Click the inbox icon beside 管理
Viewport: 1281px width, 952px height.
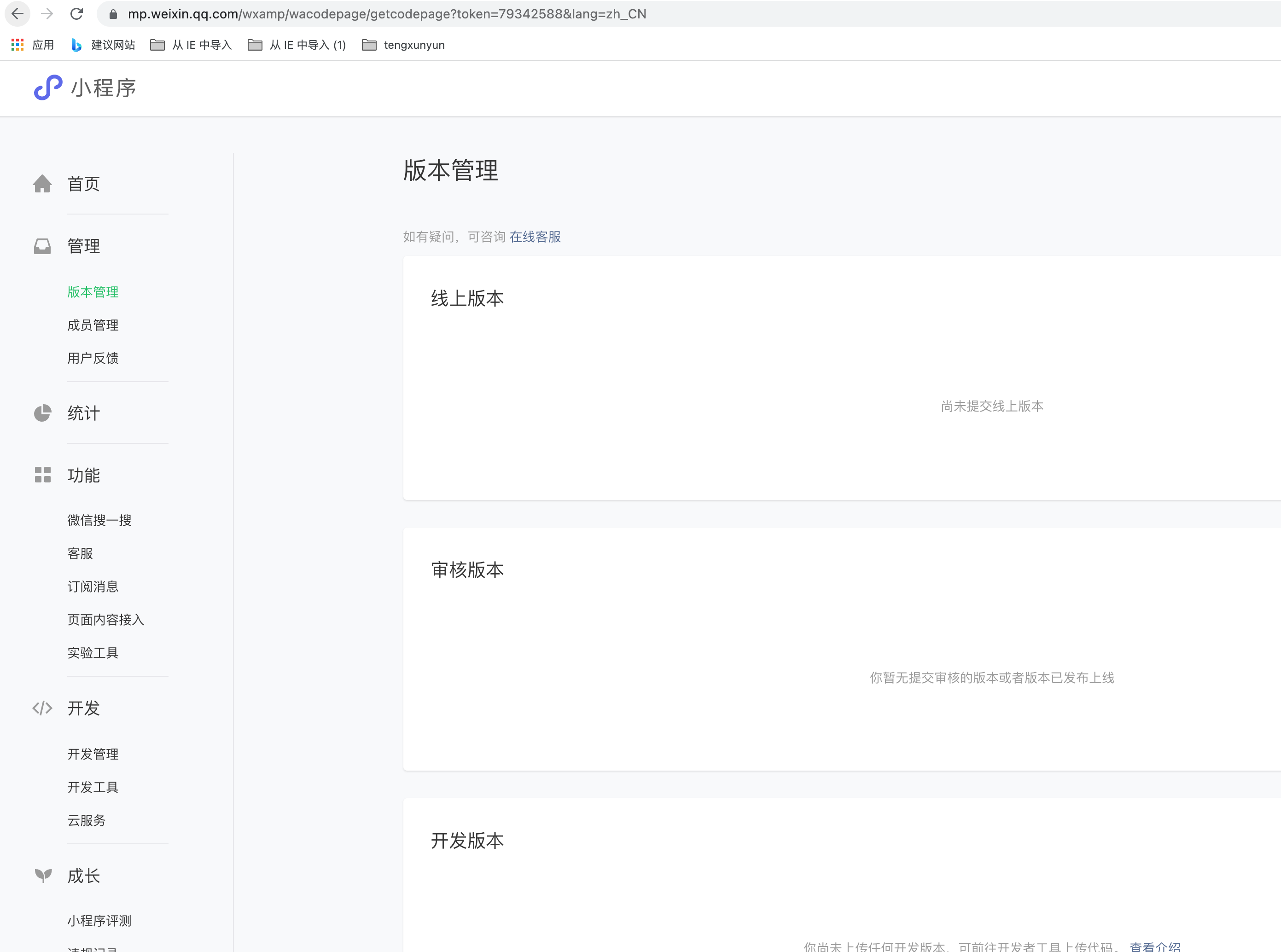click(x=42, y=246)
